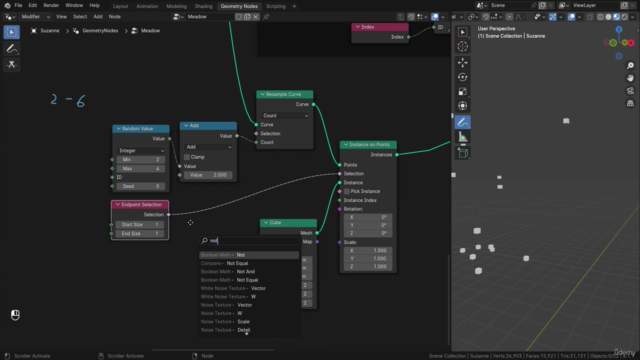Click the Z axis on navigation gizmo
Screen dimensions: 640x360
(x=619, y=29)
